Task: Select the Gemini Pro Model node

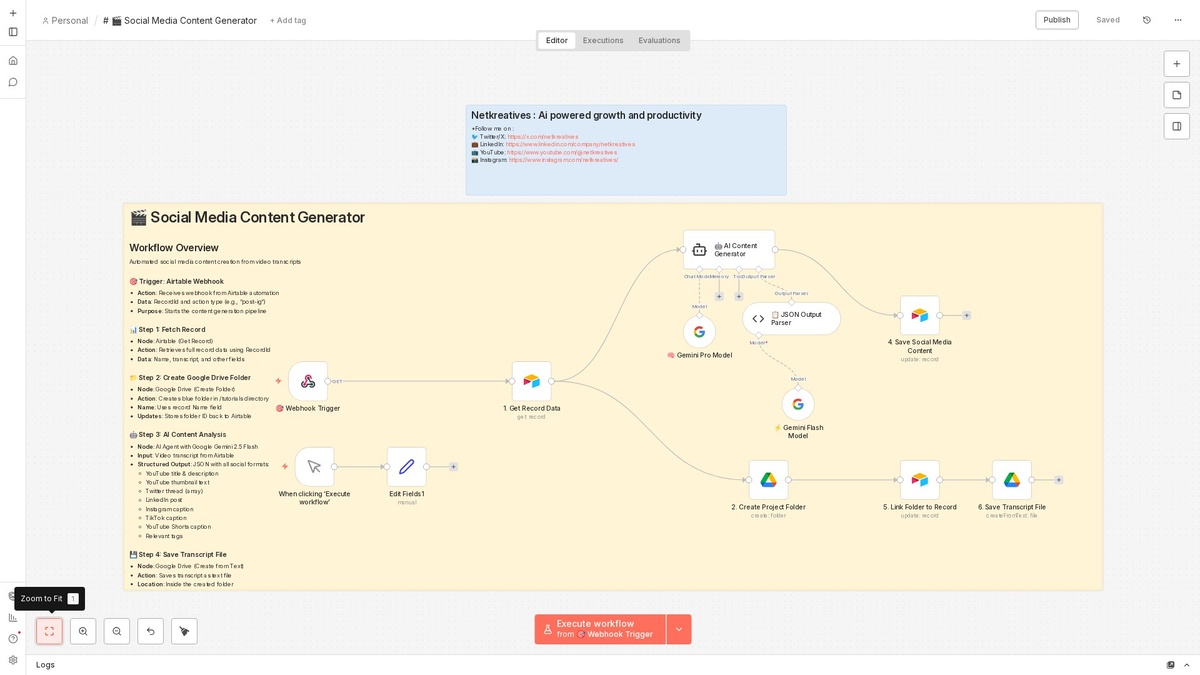Action: click(x=699, y=332)
